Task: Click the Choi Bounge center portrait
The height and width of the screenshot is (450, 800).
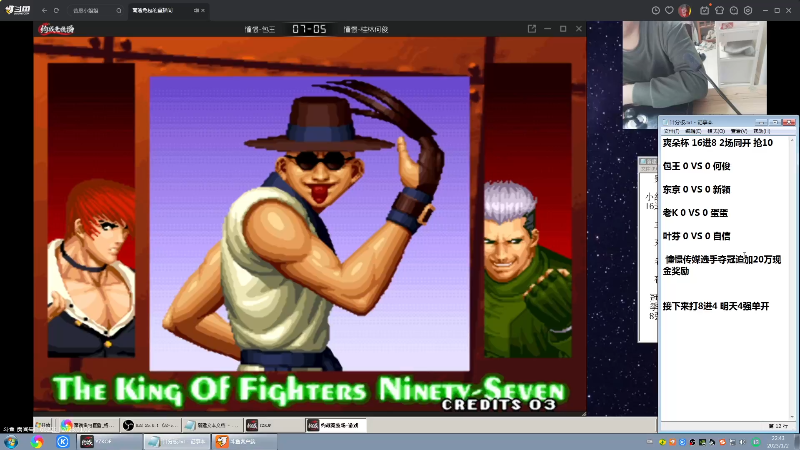Action: tap(309, 223)
